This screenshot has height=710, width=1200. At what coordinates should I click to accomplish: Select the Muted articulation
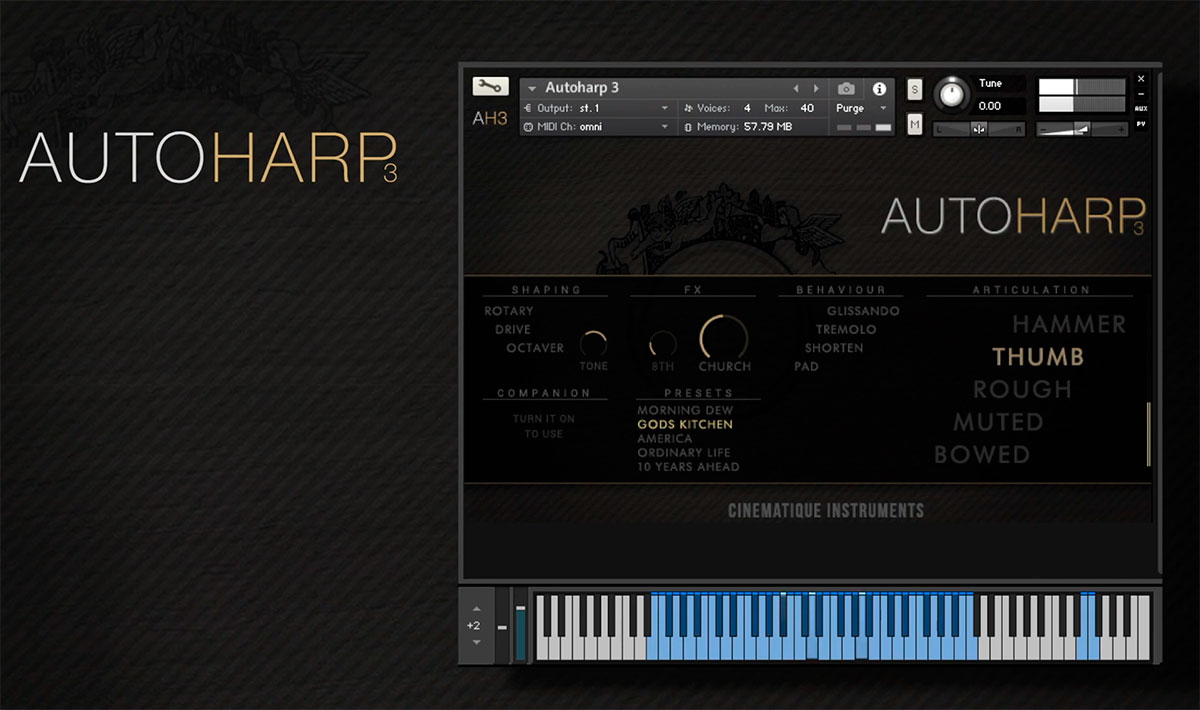pyautogui.click(x=998, y=422)
